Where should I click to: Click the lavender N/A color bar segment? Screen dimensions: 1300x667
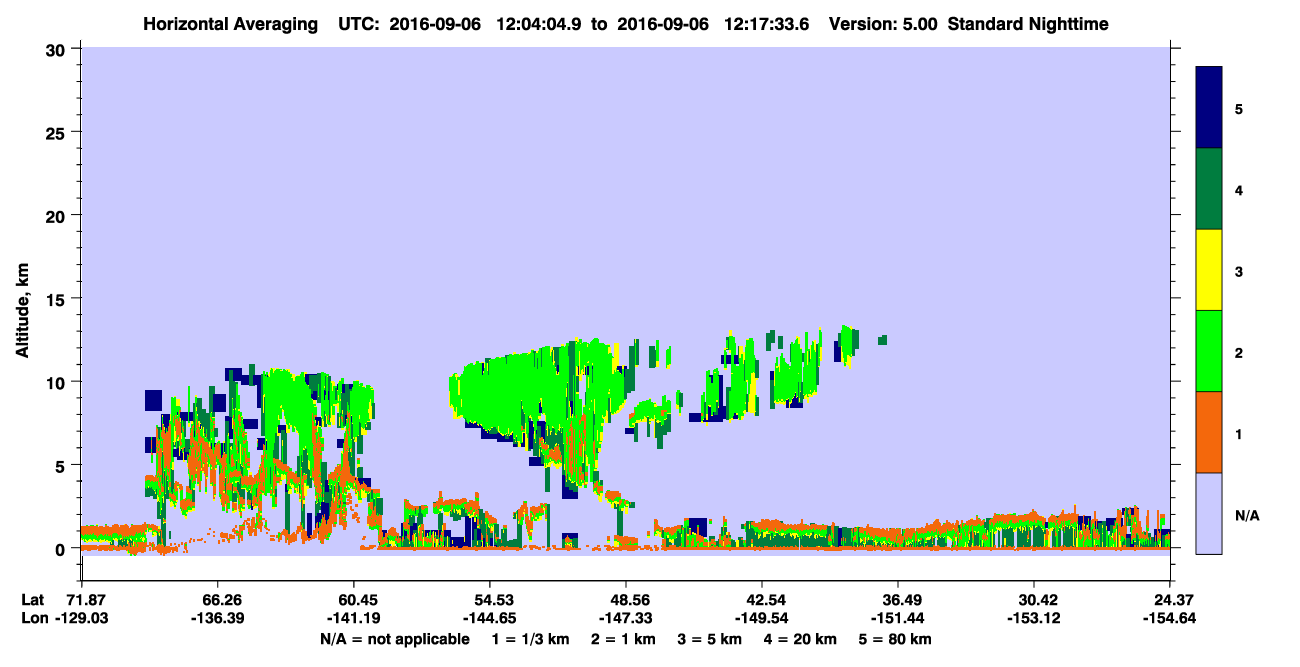click(1209, 513)
